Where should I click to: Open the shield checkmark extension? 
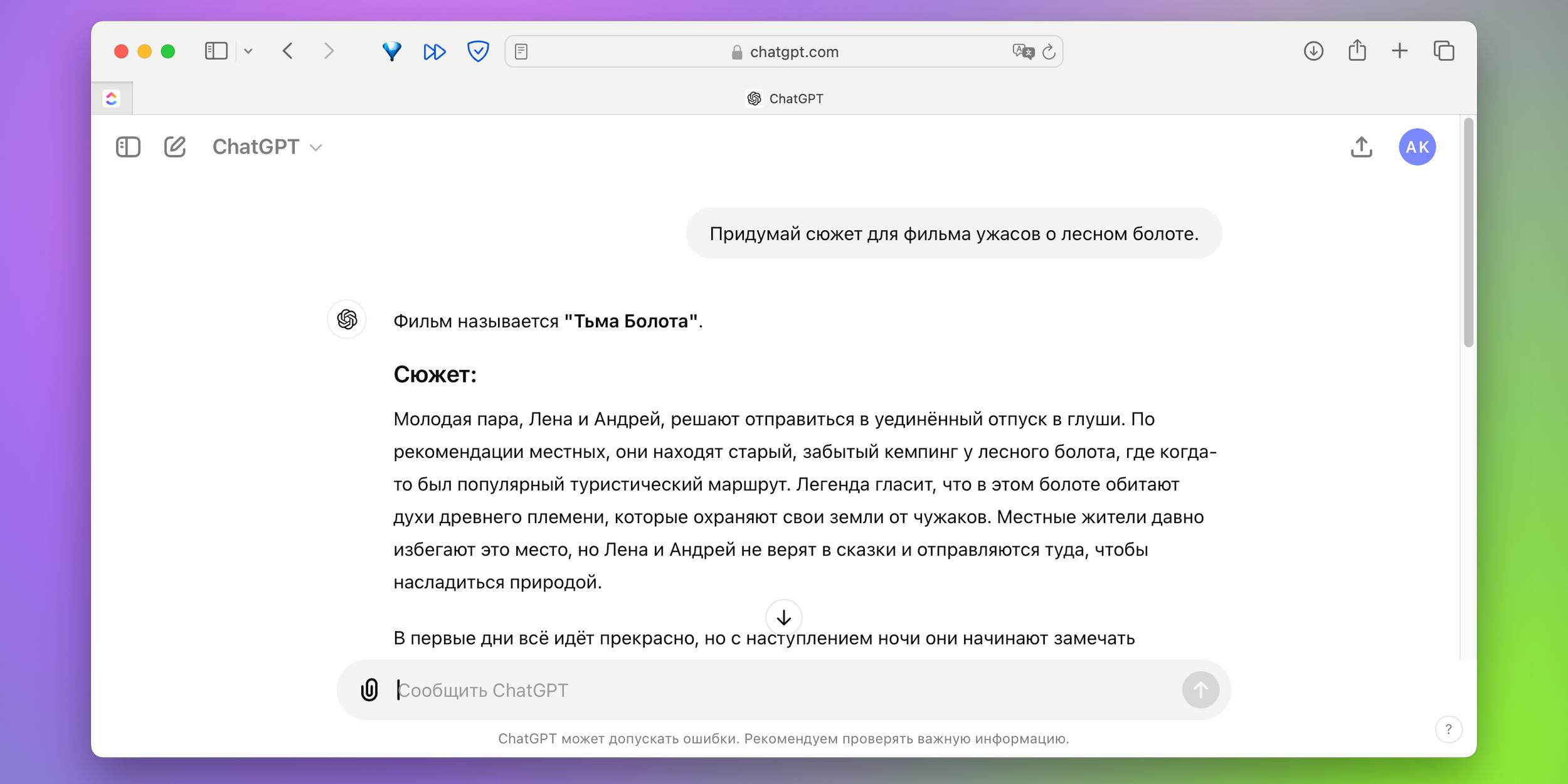click(478, 51)
